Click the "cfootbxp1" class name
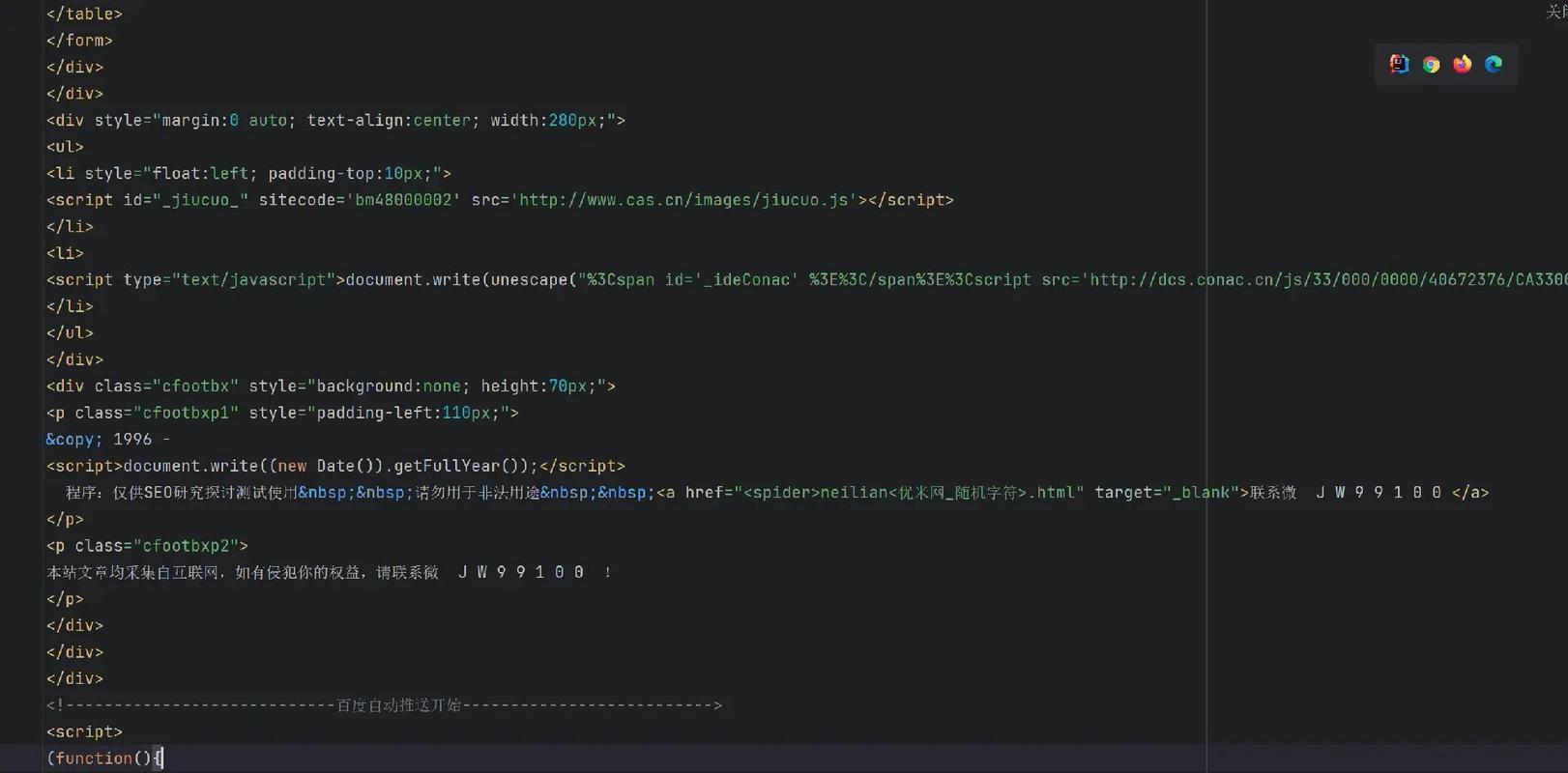1568x773 pixels. pos(186,413)
